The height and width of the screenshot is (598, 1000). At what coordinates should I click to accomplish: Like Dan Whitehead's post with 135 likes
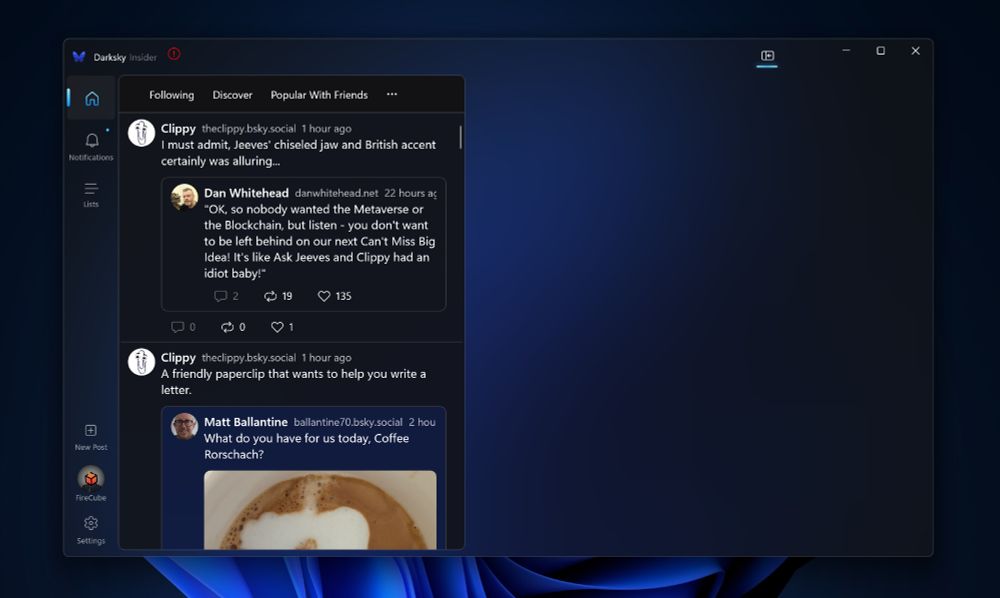(334, 296)
